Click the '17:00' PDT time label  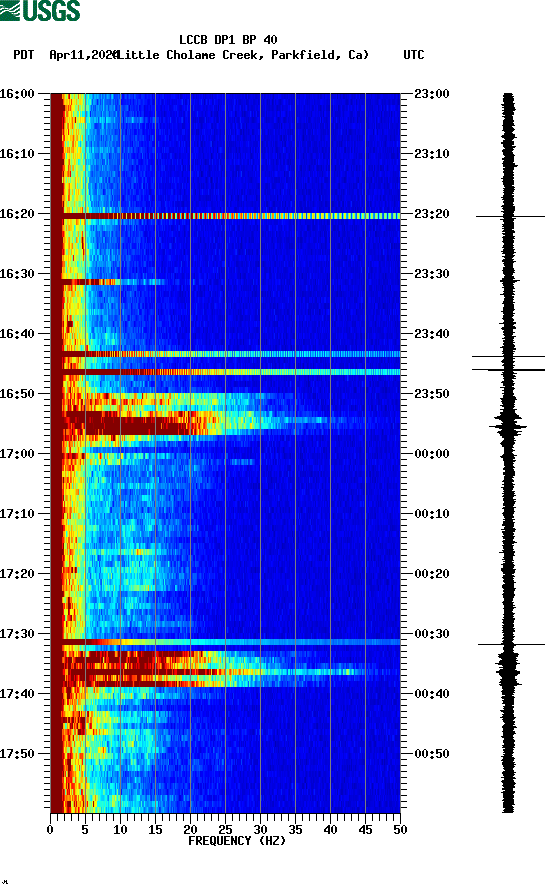click(x=17, y=454)
